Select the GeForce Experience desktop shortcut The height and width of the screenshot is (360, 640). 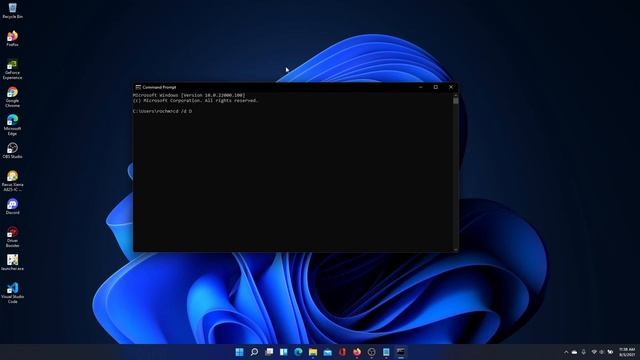point(12,69)
